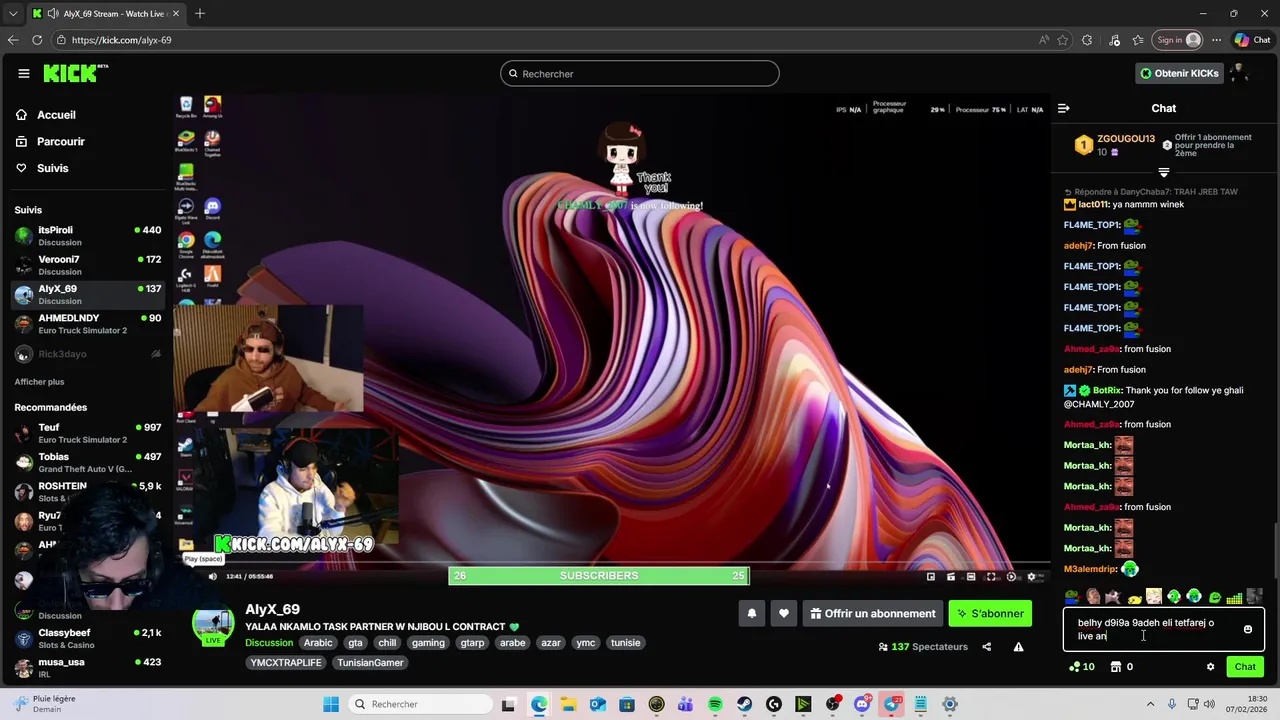Open offline Rick3dayo channel
This screenshot has width=1280, height=720.
click(88, 354)
